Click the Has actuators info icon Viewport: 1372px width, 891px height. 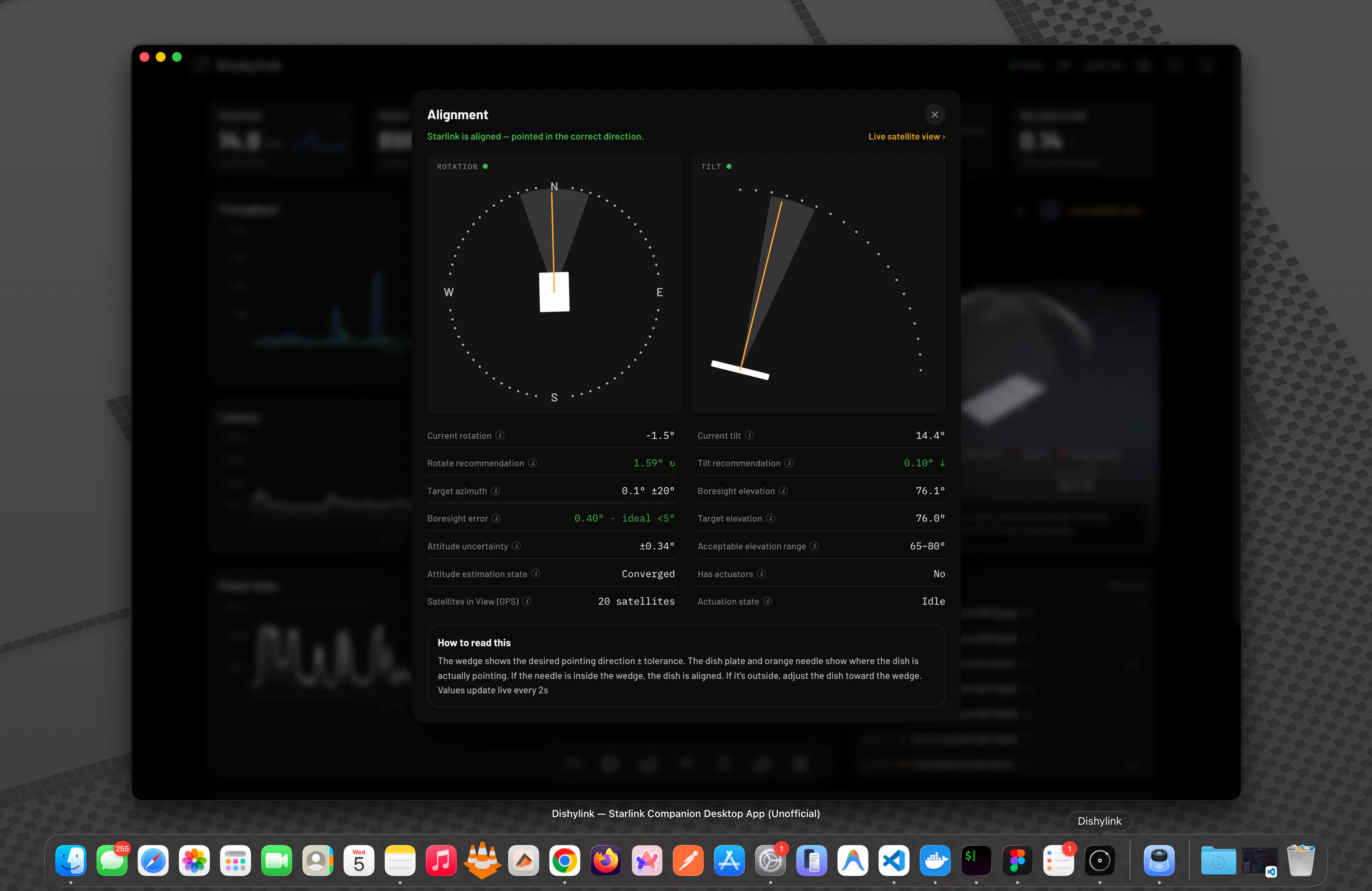(761, 574)
